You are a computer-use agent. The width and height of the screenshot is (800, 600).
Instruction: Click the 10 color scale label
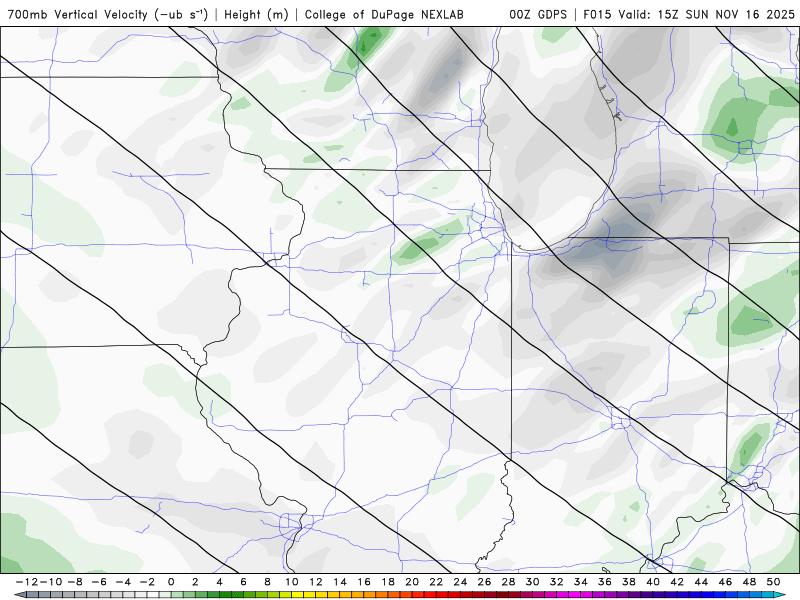pyautogui.click(x=291, y=582)
